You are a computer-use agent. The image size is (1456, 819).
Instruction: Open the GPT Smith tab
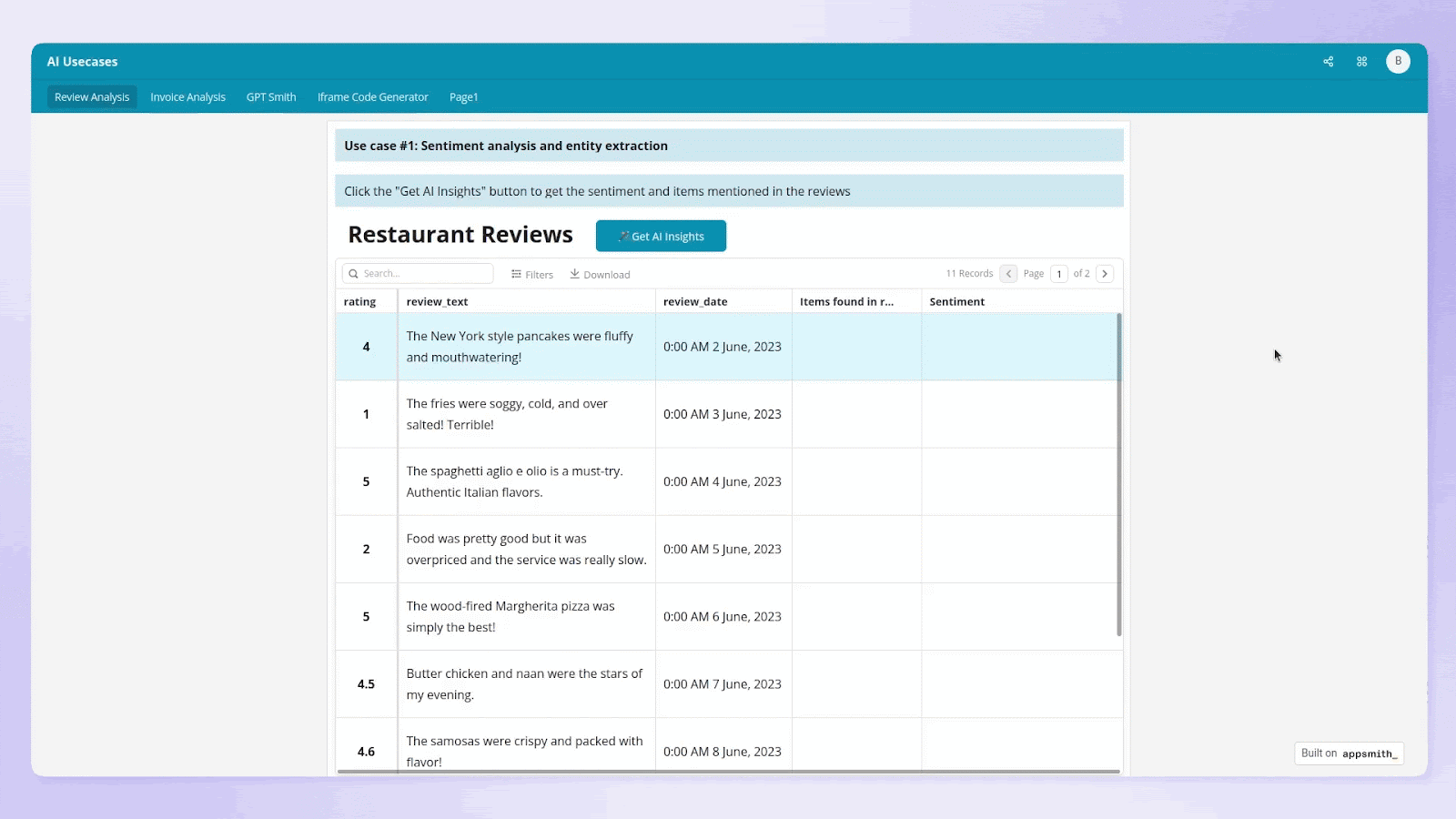[270, 96]
